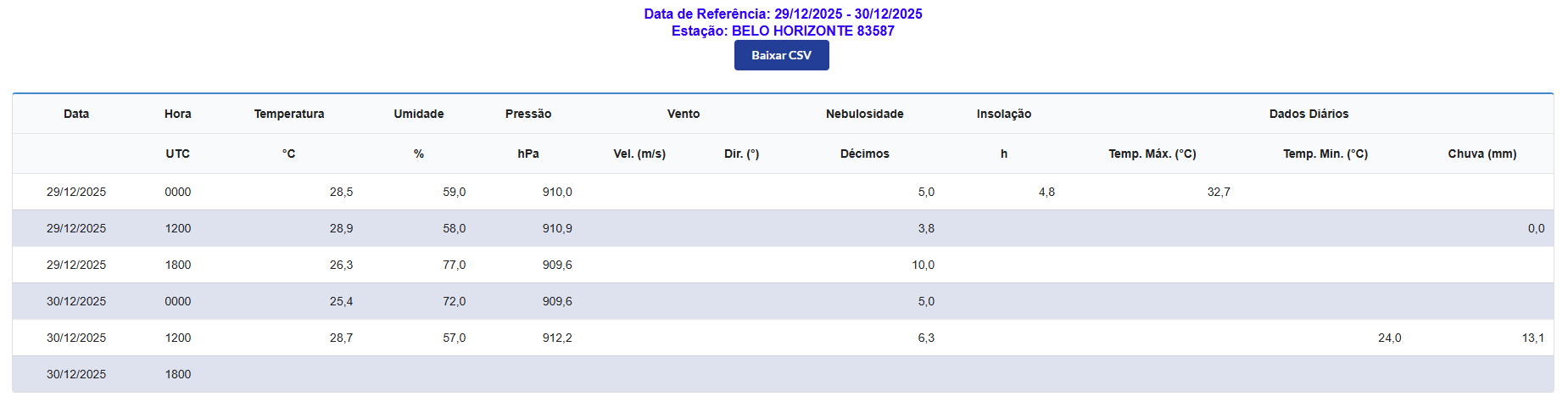Select the 24,0 minimum temperature cell
1568x408 pixels.
point(1389,338)
